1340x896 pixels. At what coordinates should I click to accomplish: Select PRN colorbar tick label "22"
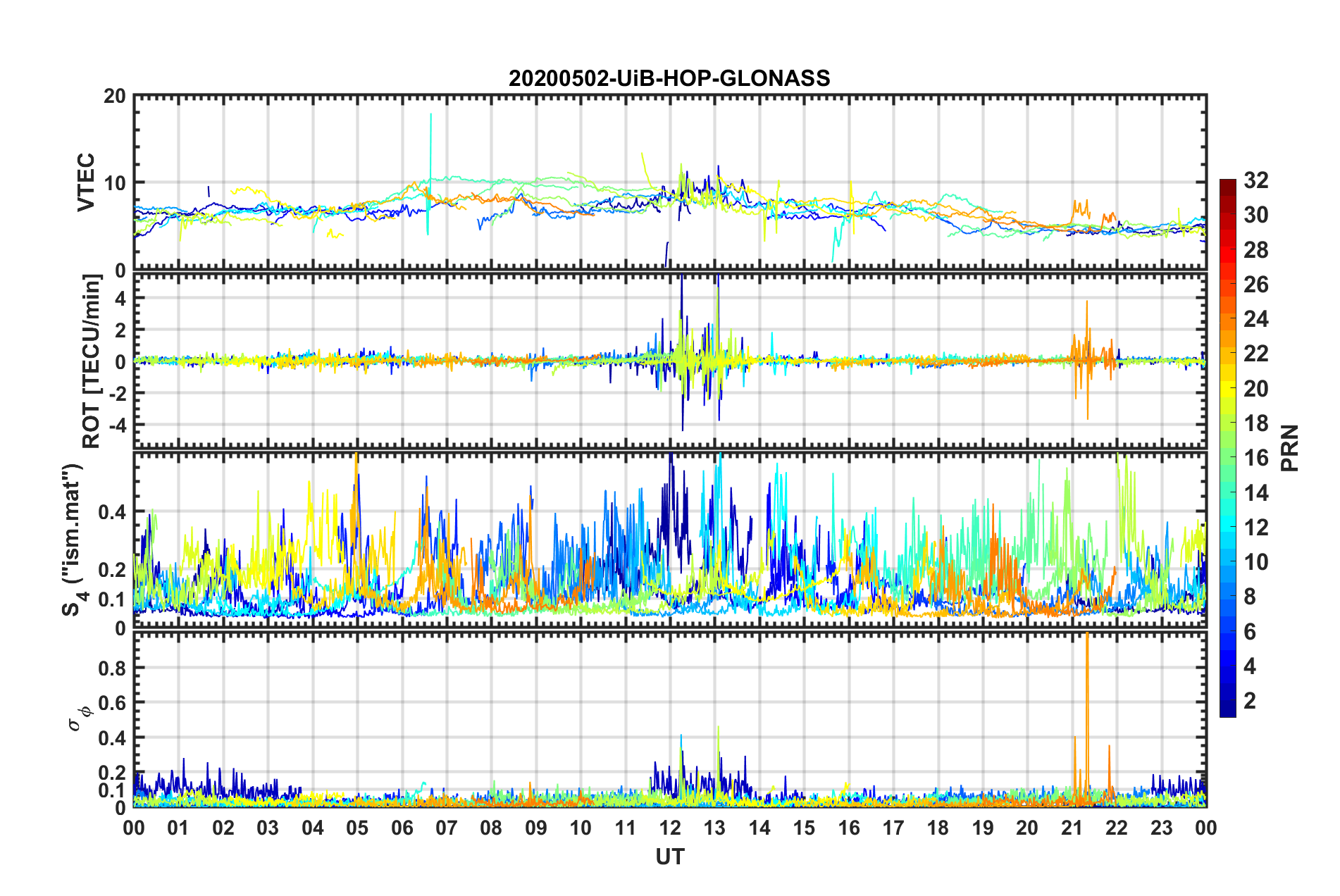1256,354
